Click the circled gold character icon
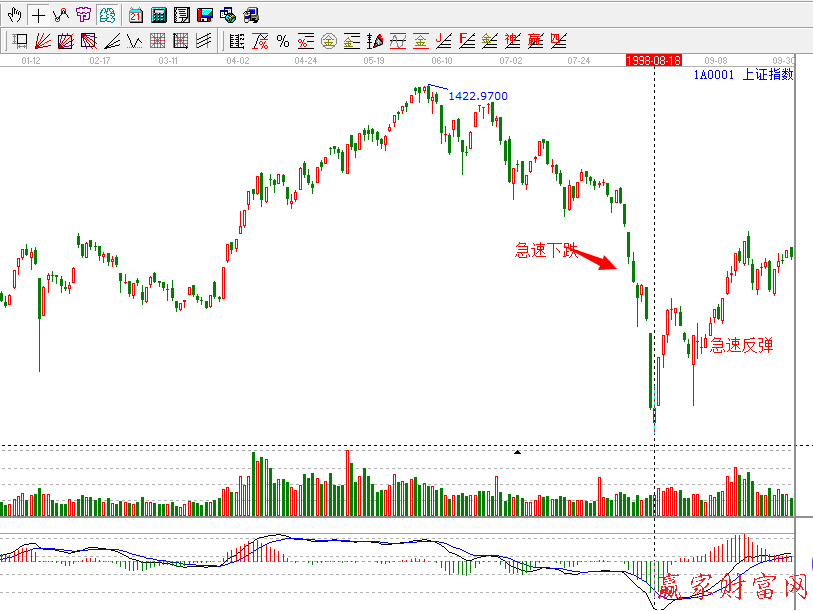The height and width of the screenshot is (611, 813). click(328, 41)
